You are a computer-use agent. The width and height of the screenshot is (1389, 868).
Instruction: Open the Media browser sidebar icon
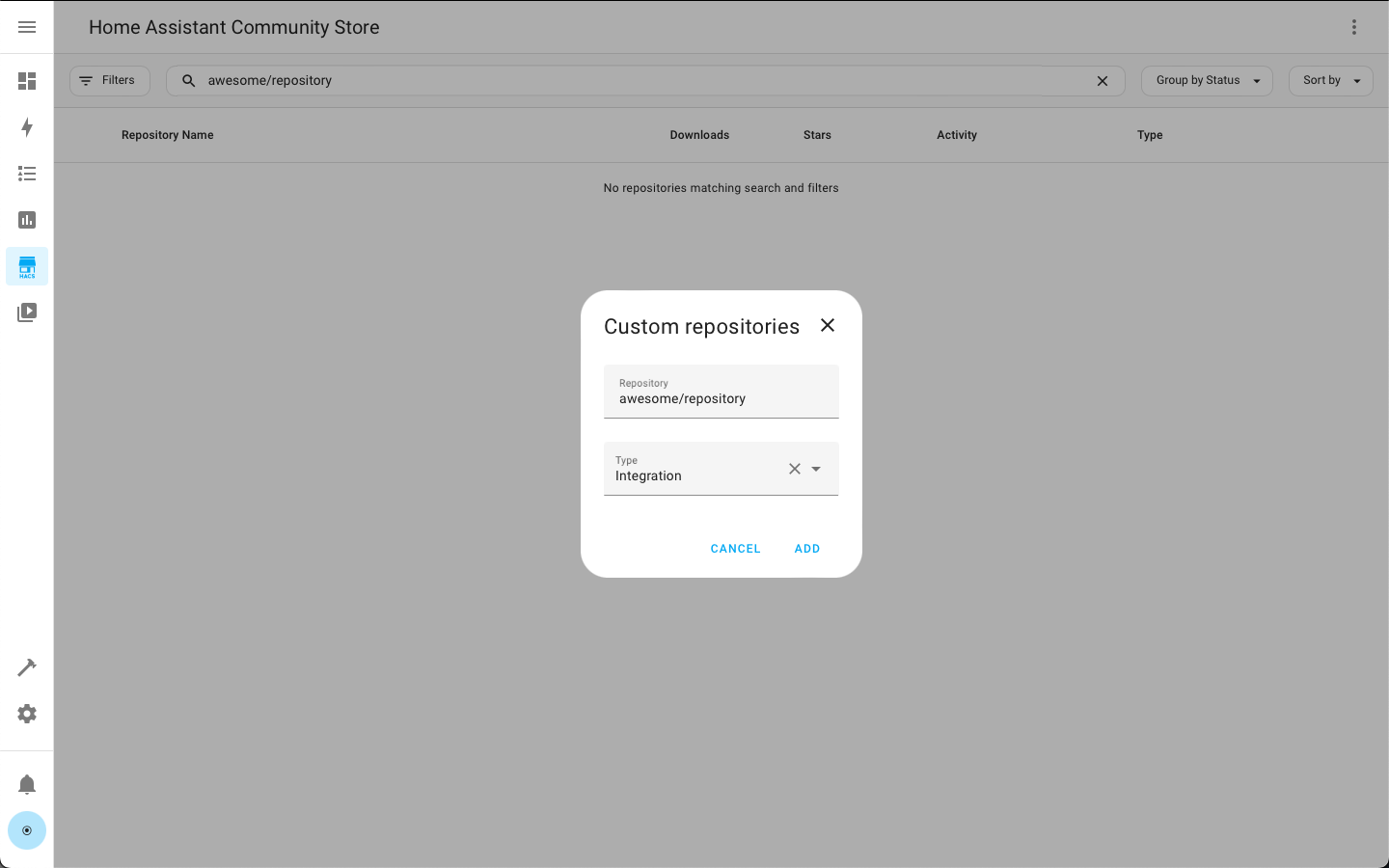[x=27, y=312]
